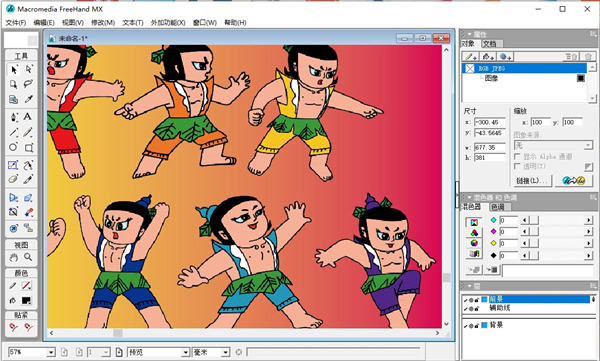This screenshot has height=361, width=600.
Task: Select the Hand tool
Action: click(14, 257)
